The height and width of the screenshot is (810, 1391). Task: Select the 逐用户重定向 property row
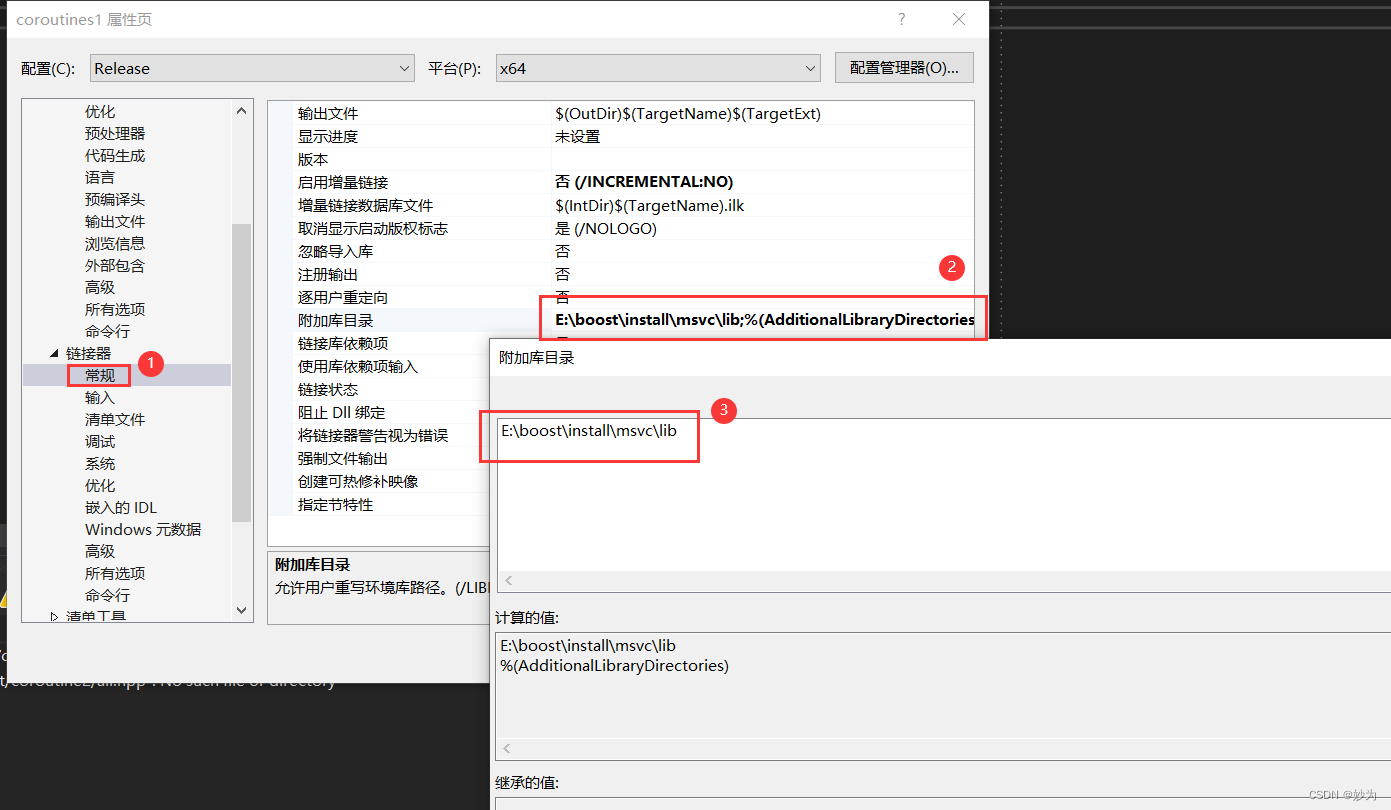[x=620, y=297]
